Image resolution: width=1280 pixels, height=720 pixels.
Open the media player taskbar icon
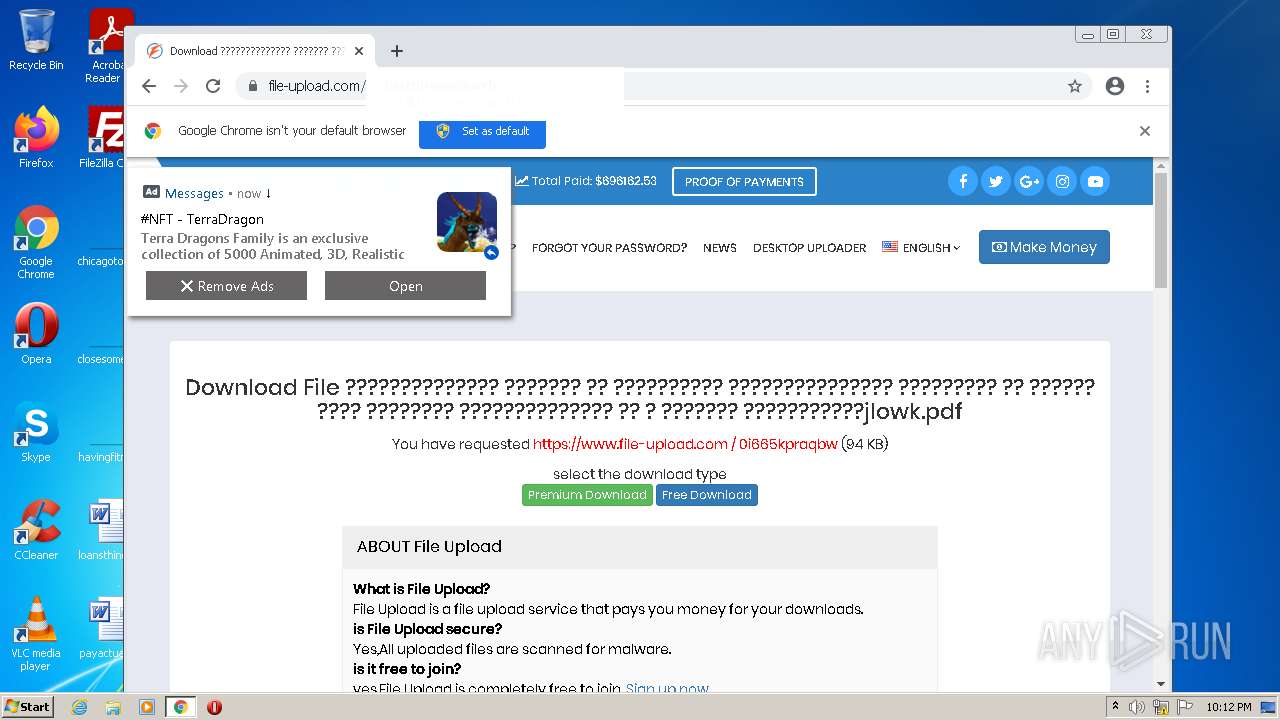click(x=147, y=707)
